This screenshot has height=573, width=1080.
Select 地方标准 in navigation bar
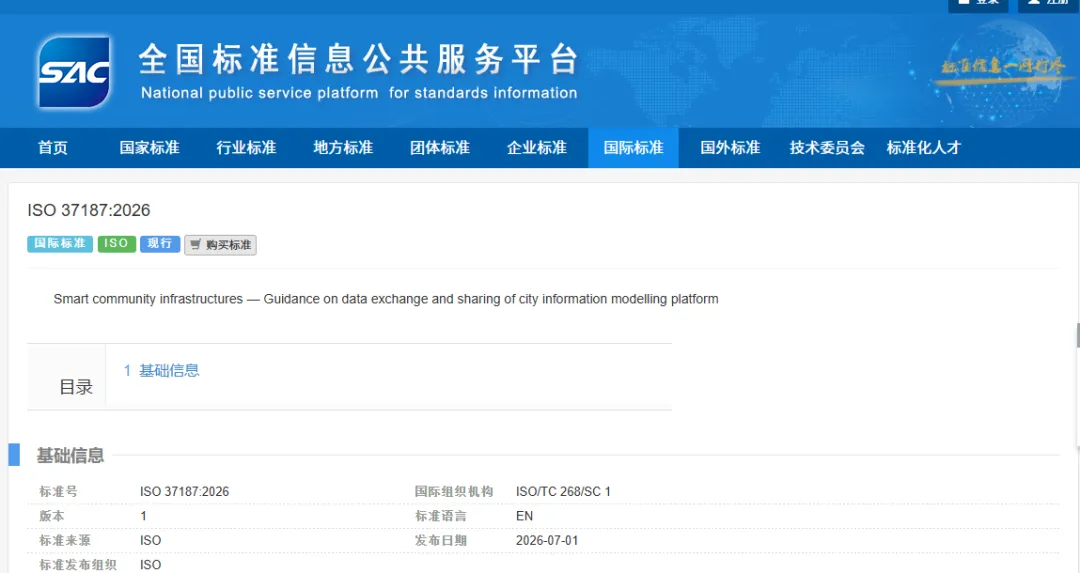click(343, 147)
